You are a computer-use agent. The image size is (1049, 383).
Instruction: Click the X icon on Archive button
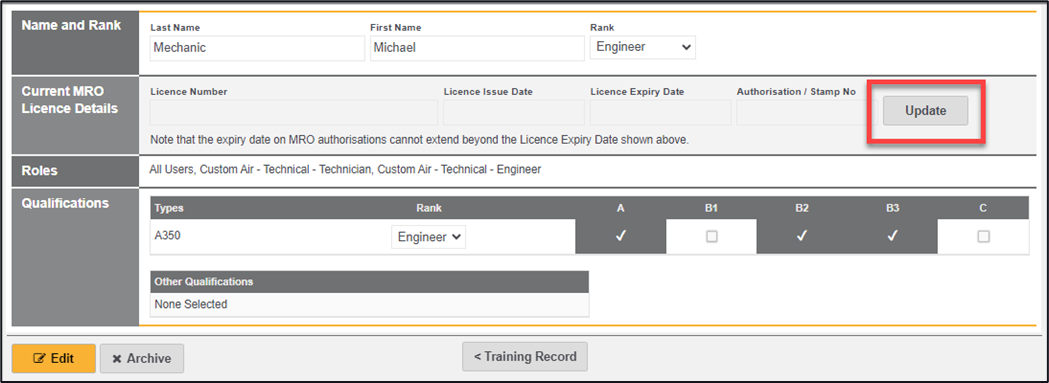coord(116,359)
